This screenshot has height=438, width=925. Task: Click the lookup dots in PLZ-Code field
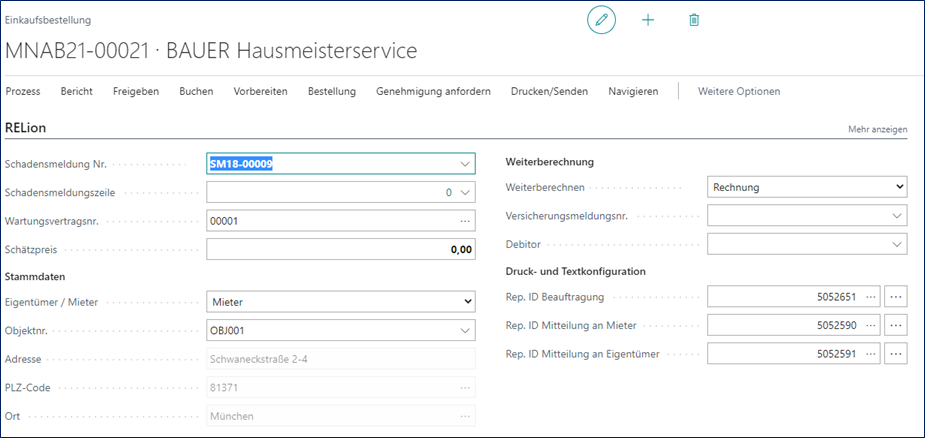pyautogui.click(x=465, y=387)
